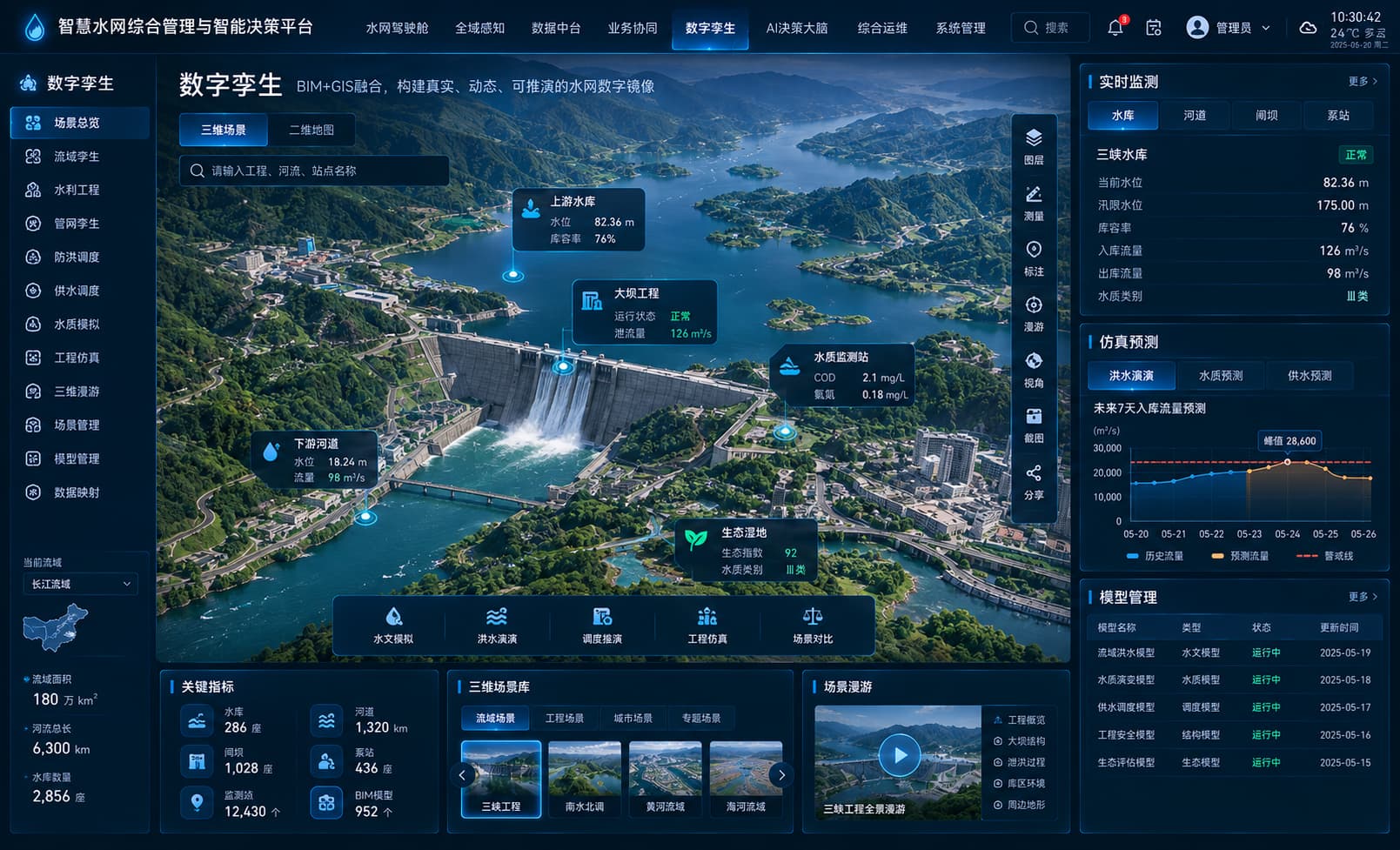Image resolution: width=1400 pixels, height=850 pixels.
Task: Select the 工程概览 roaming option
Action: click(1019, 719)
